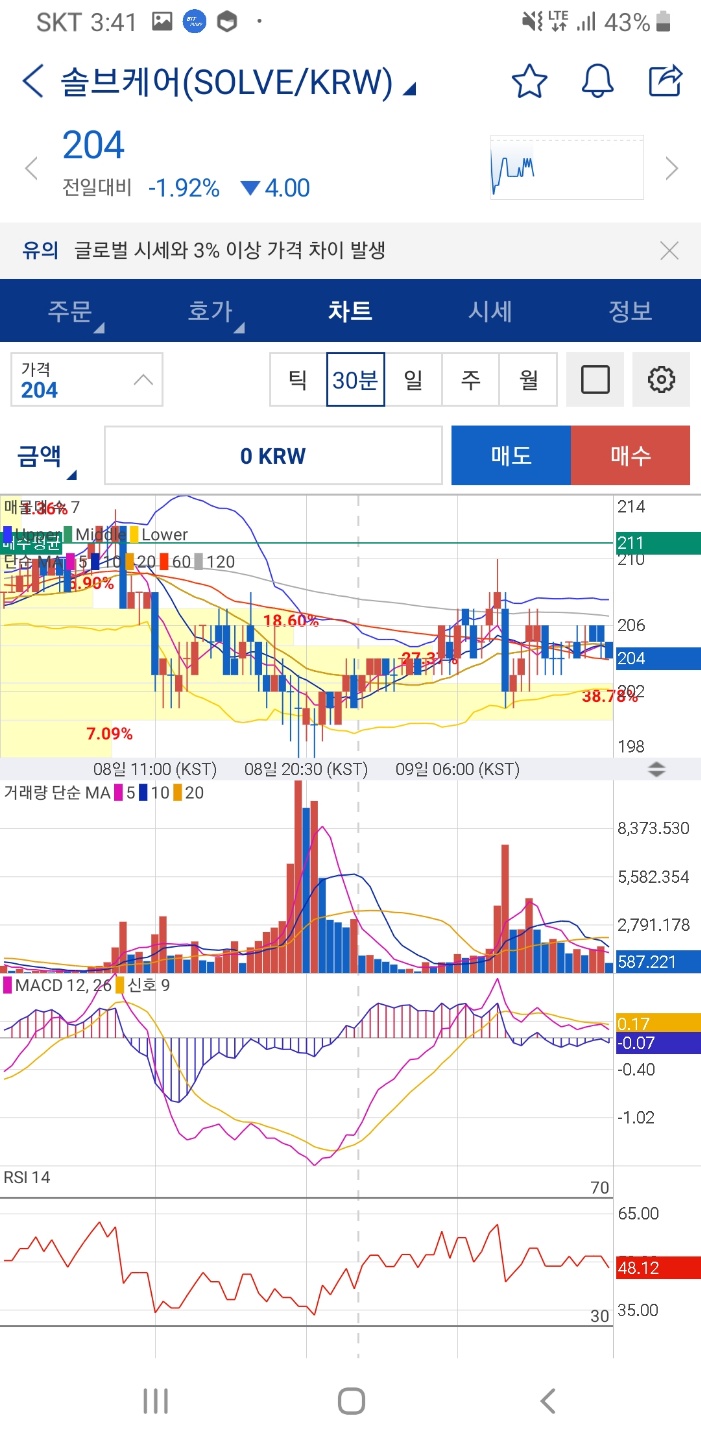Tap the 09일 06:00 (KST) time label
Image resolution: width=701 pixels, height=1440 pixels.
458,769
